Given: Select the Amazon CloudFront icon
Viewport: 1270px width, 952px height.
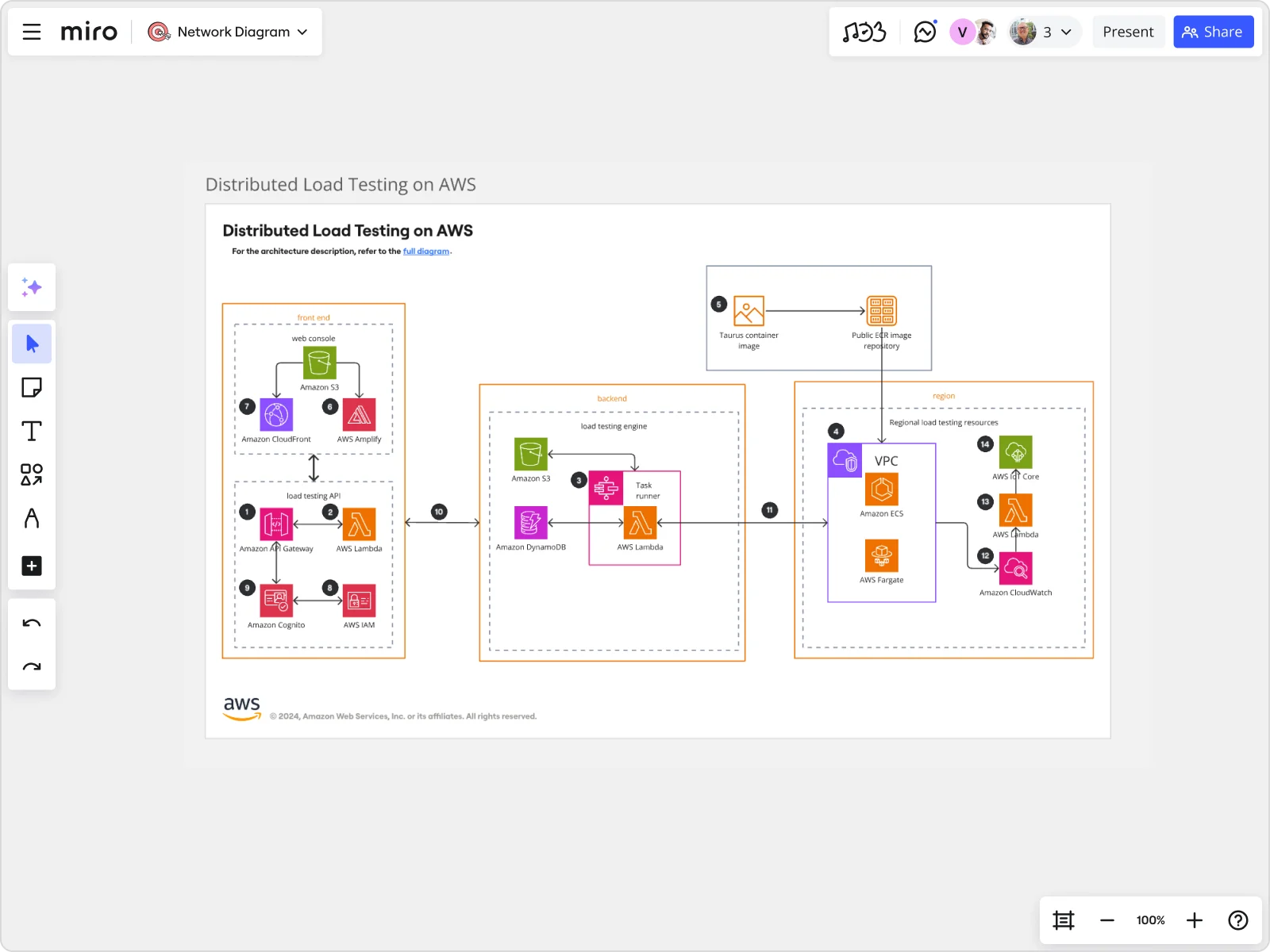Looking at the screenshot, I should [x=276, y=414].
